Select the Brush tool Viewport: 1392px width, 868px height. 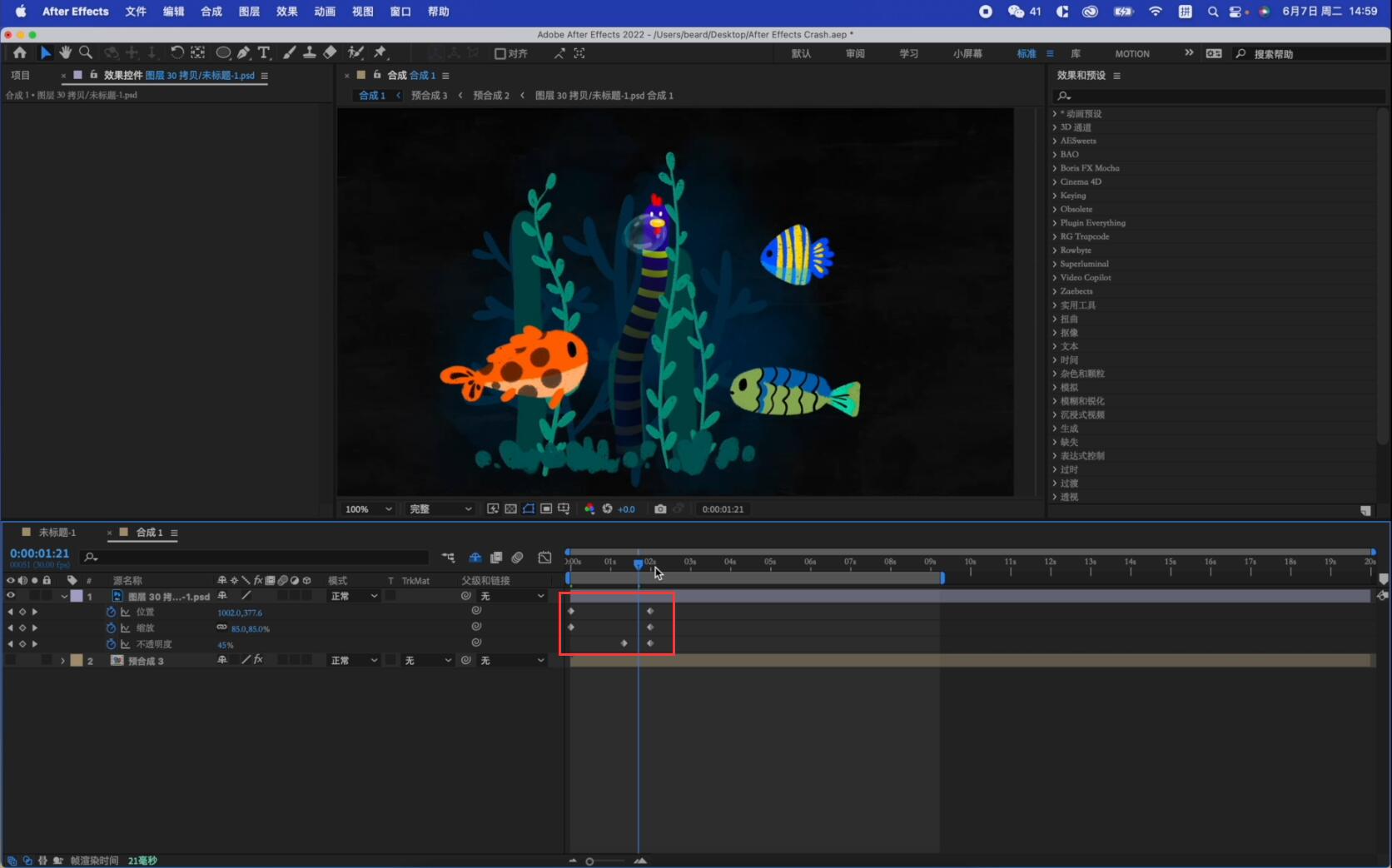[x=289, y=52]
